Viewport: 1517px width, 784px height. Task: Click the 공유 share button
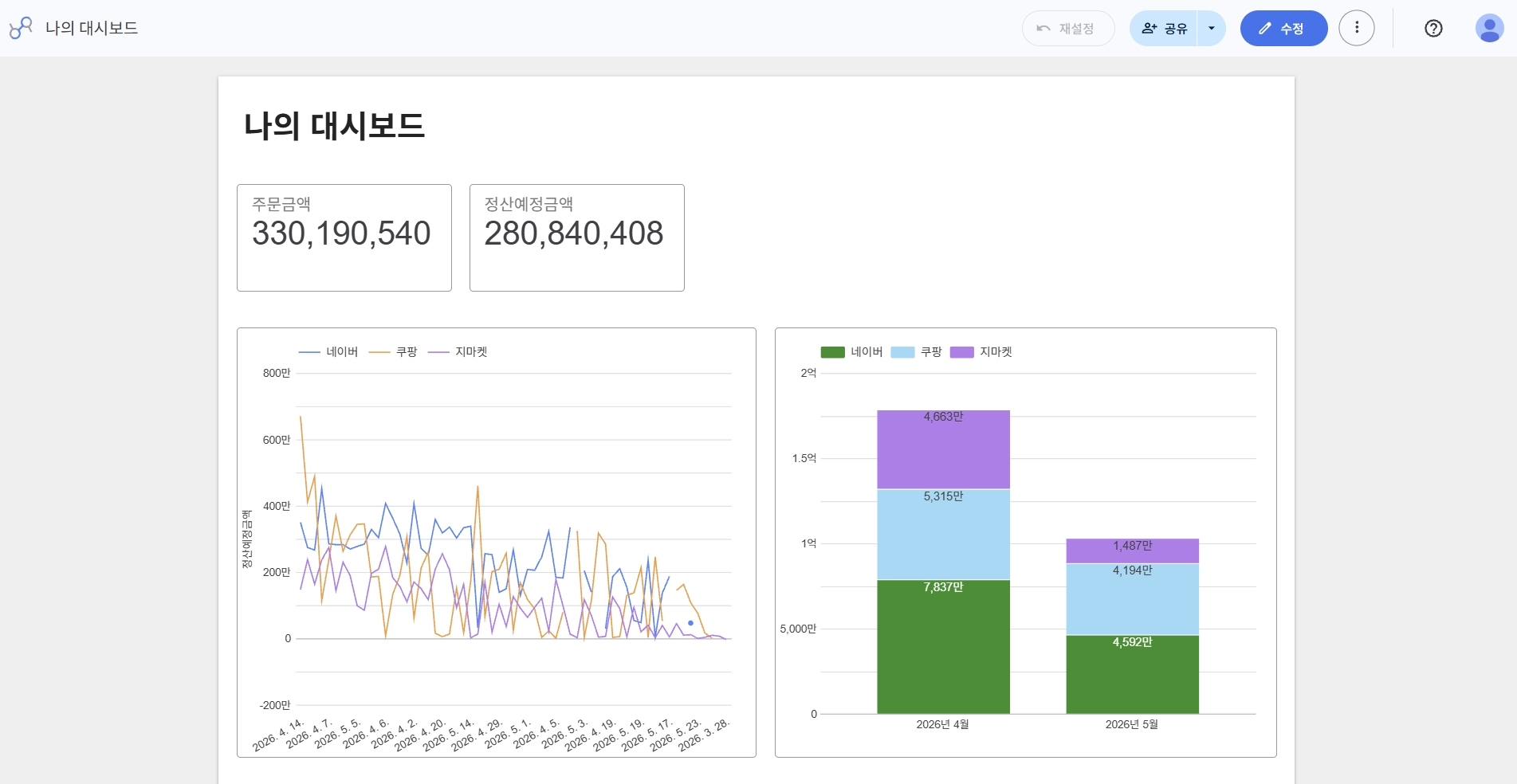tap(1164, 29)
